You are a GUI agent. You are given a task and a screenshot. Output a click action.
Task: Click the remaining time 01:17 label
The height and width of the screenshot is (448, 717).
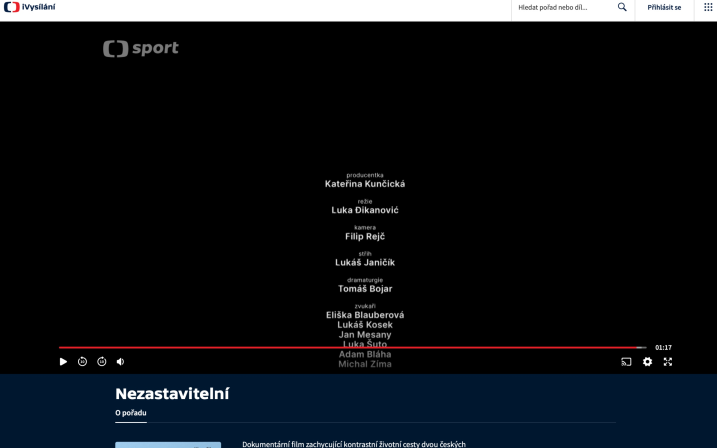coord(663,347)
